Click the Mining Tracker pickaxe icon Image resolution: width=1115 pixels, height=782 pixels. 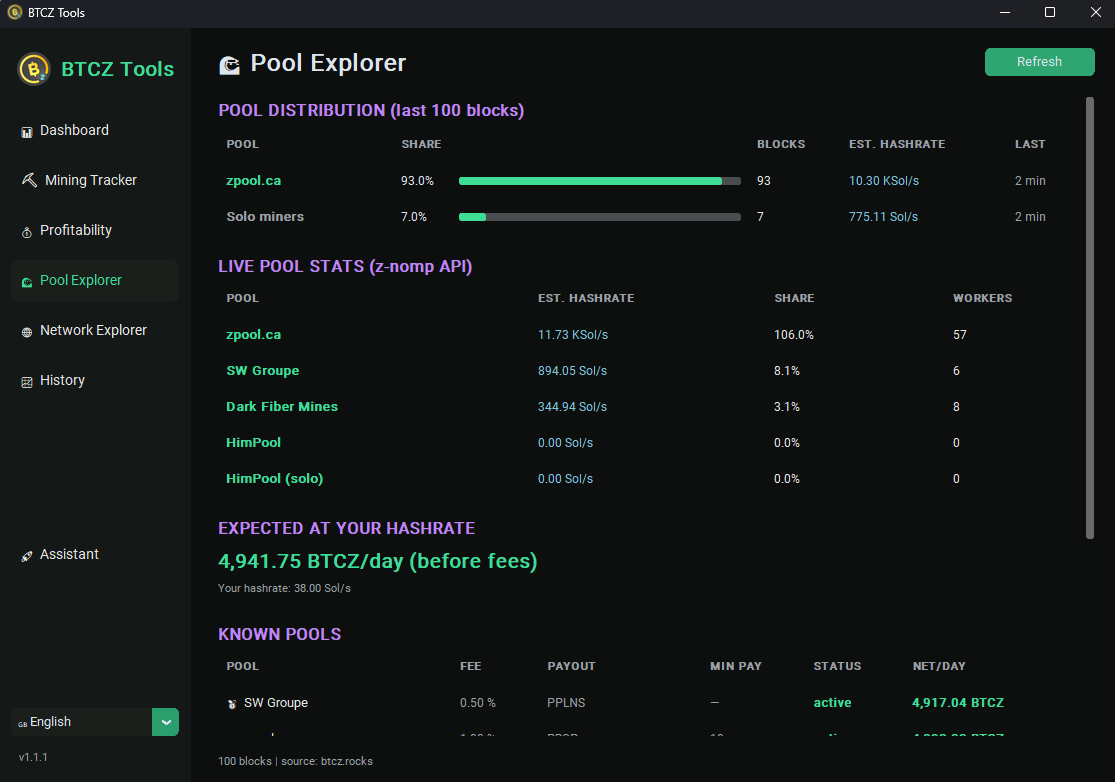[29, 180]
